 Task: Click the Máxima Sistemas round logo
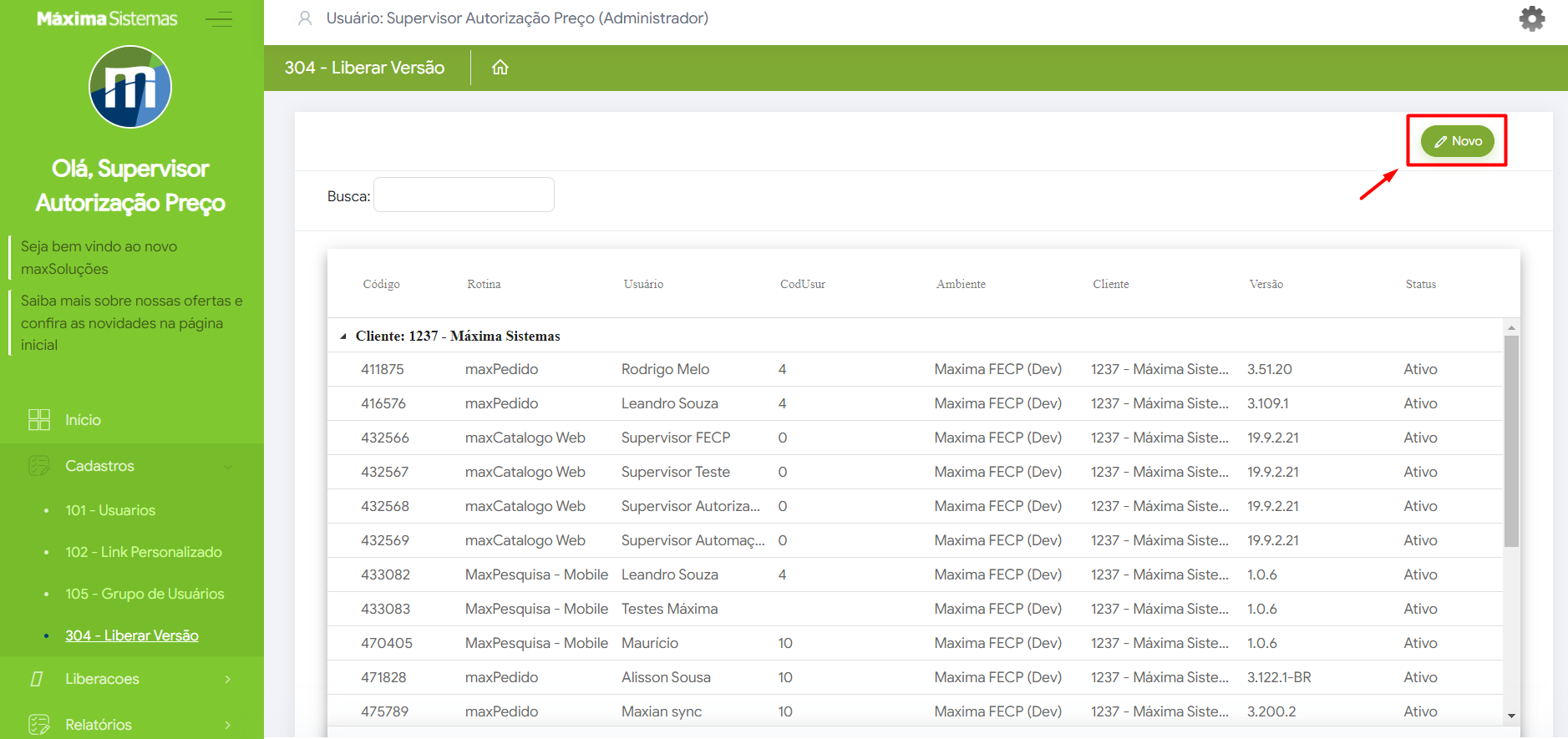pos(130,87)
